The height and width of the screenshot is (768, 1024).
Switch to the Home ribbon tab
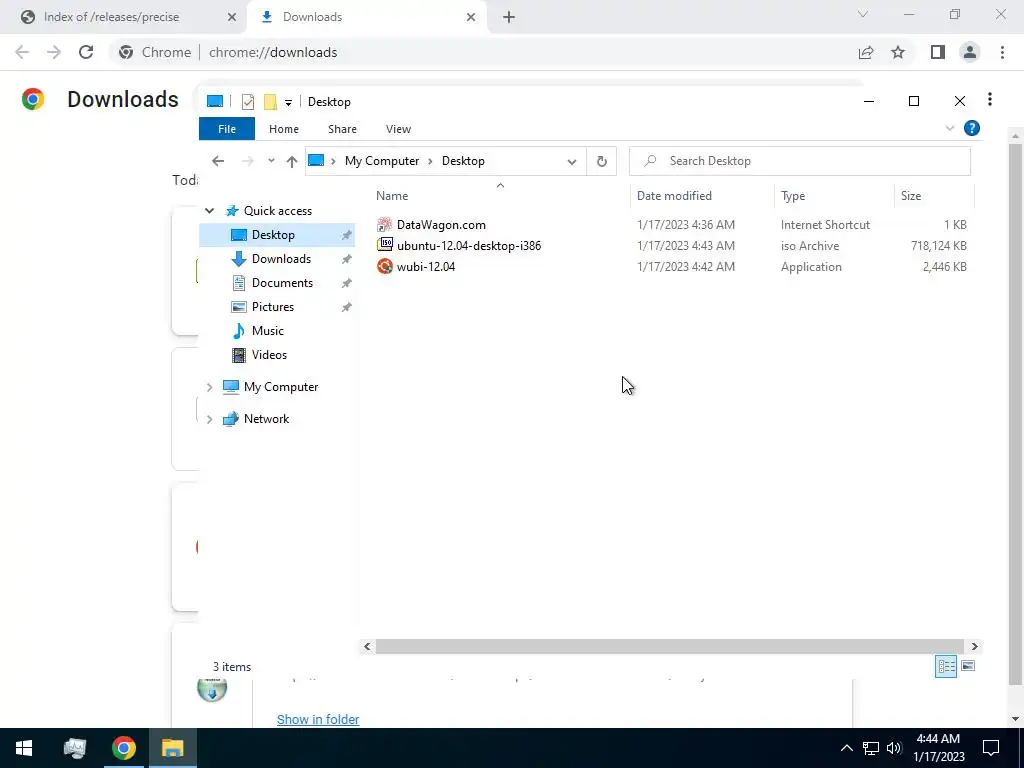tap(283, 129)
